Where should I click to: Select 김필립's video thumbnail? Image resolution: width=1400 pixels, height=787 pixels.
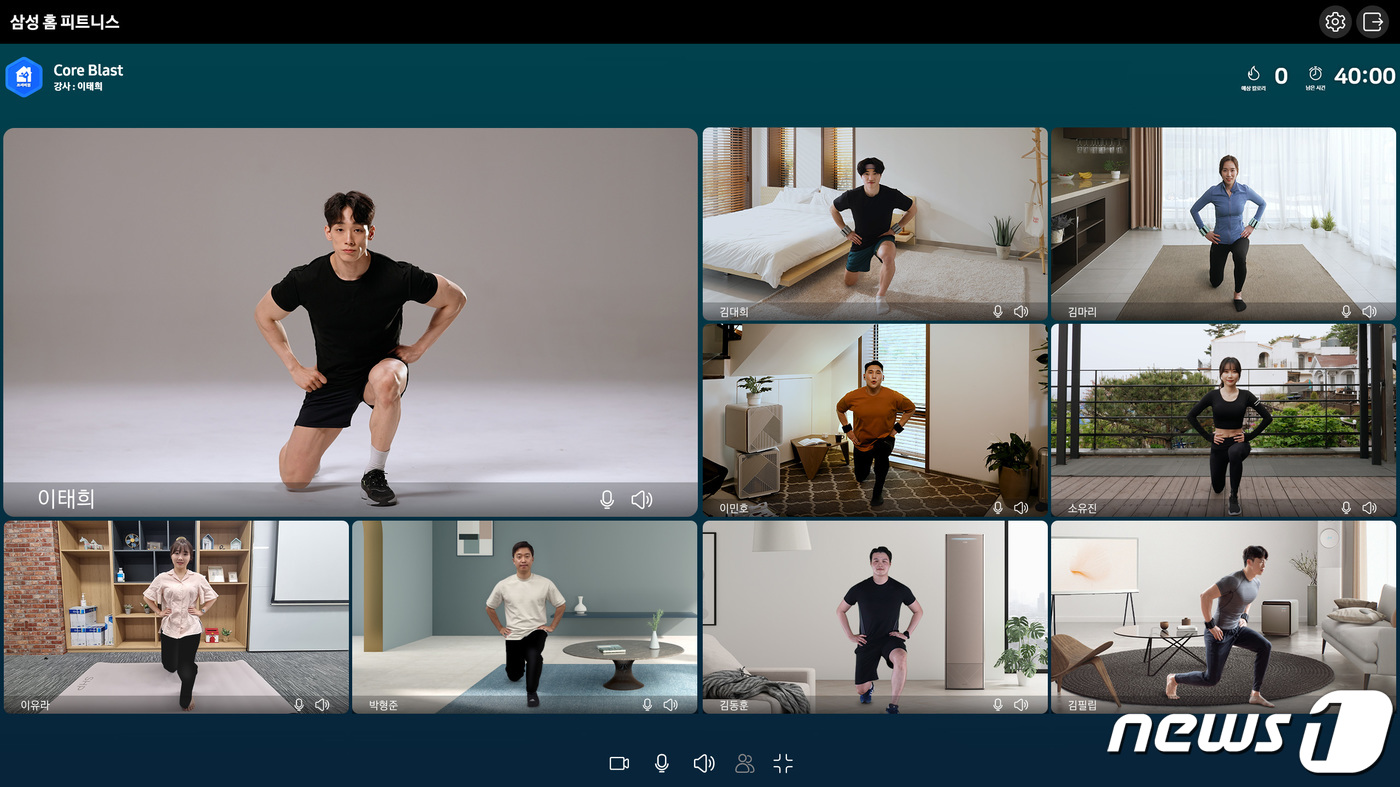coord(1222,615)
